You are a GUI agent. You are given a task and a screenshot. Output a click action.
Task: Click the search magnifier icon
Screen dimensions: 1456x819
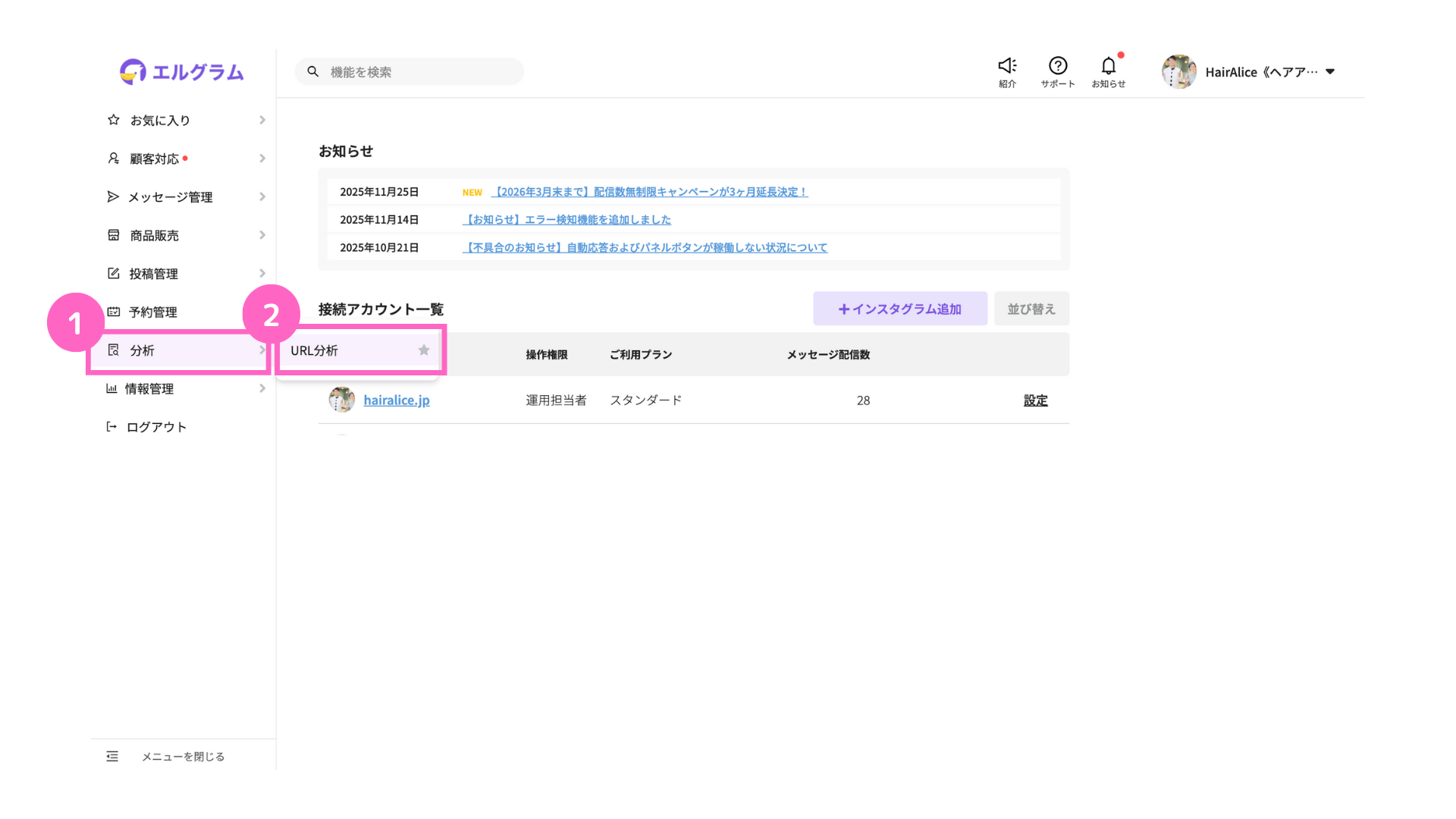312,71
